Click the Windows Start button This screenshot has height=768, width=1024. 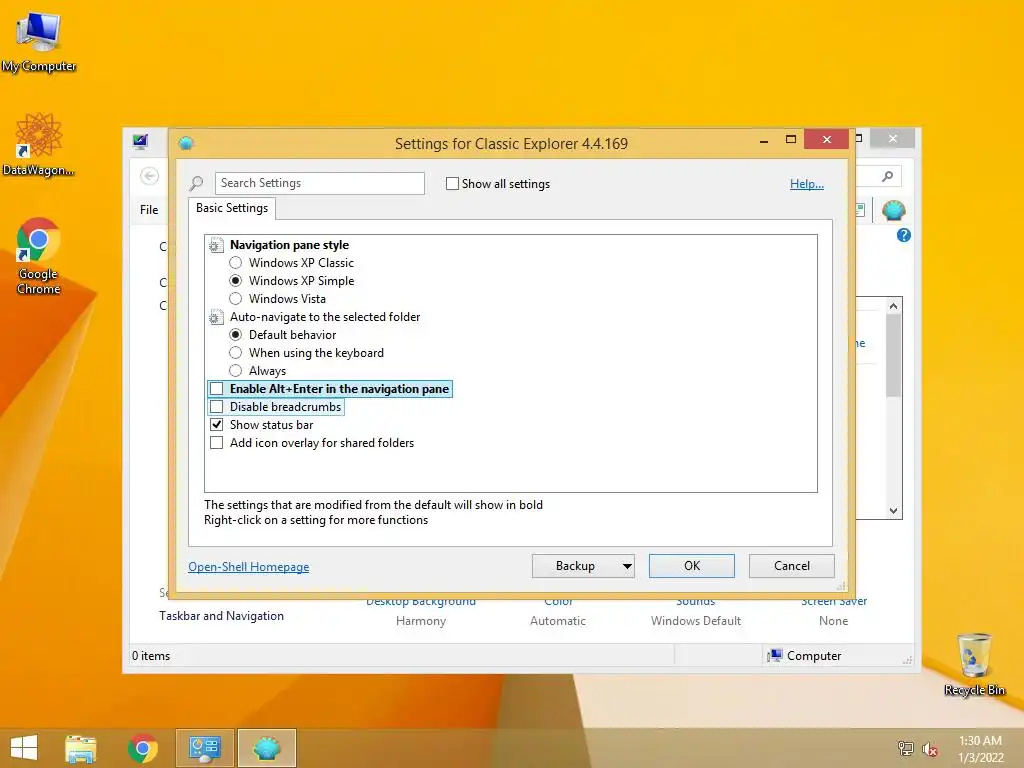tap(24, 748)
